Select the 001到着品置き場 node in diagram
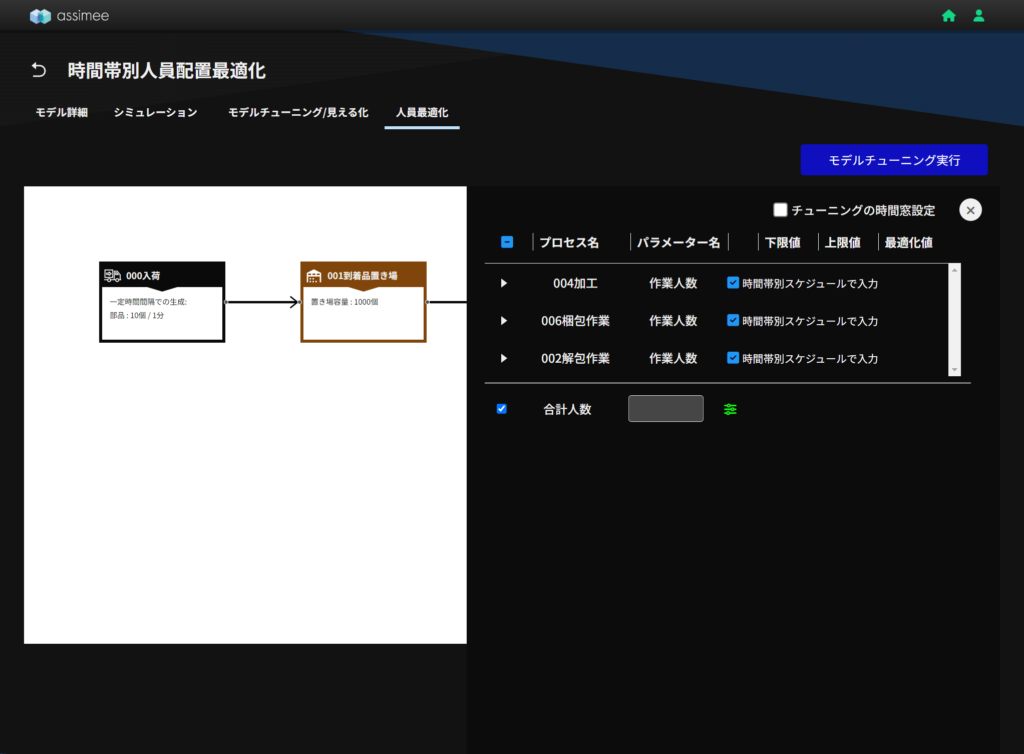 point(363,302)
